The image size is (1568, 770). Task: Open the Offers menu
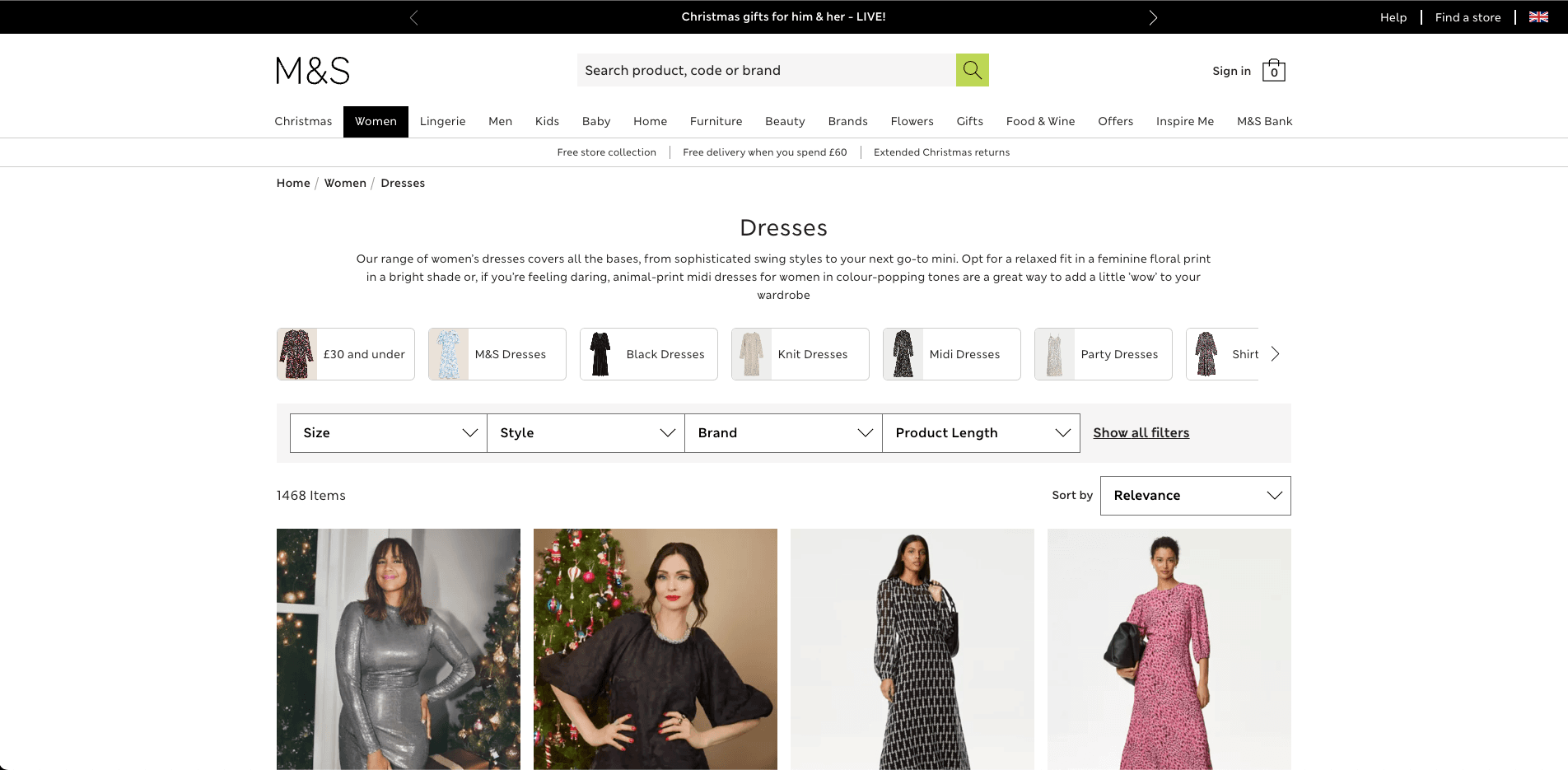coord(1115,121)
